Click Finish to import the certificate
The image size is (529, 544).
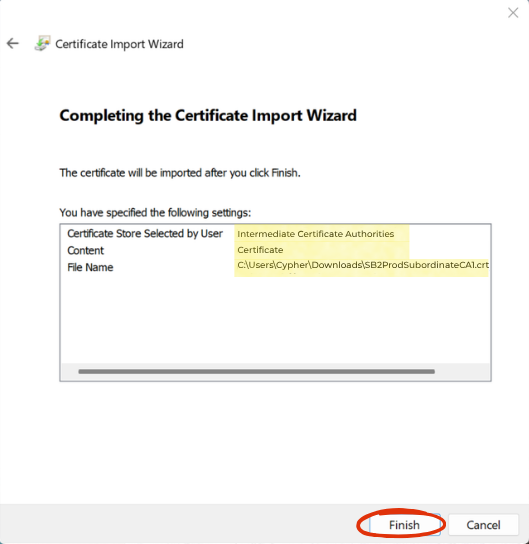(x=404, y=525)
